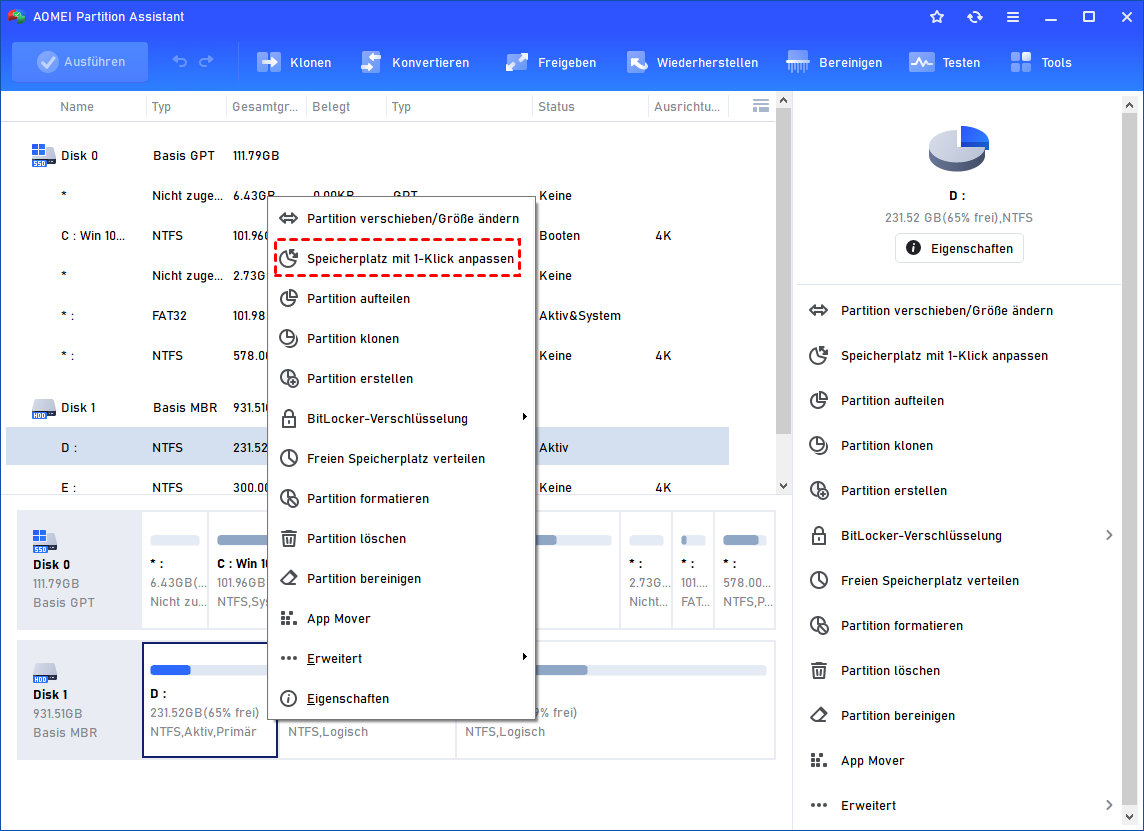Expand BitLocker-Verschlüsselung submenu in context menu
The height and width of the screenshot is (831, 1144).
[x=401, y=419]
